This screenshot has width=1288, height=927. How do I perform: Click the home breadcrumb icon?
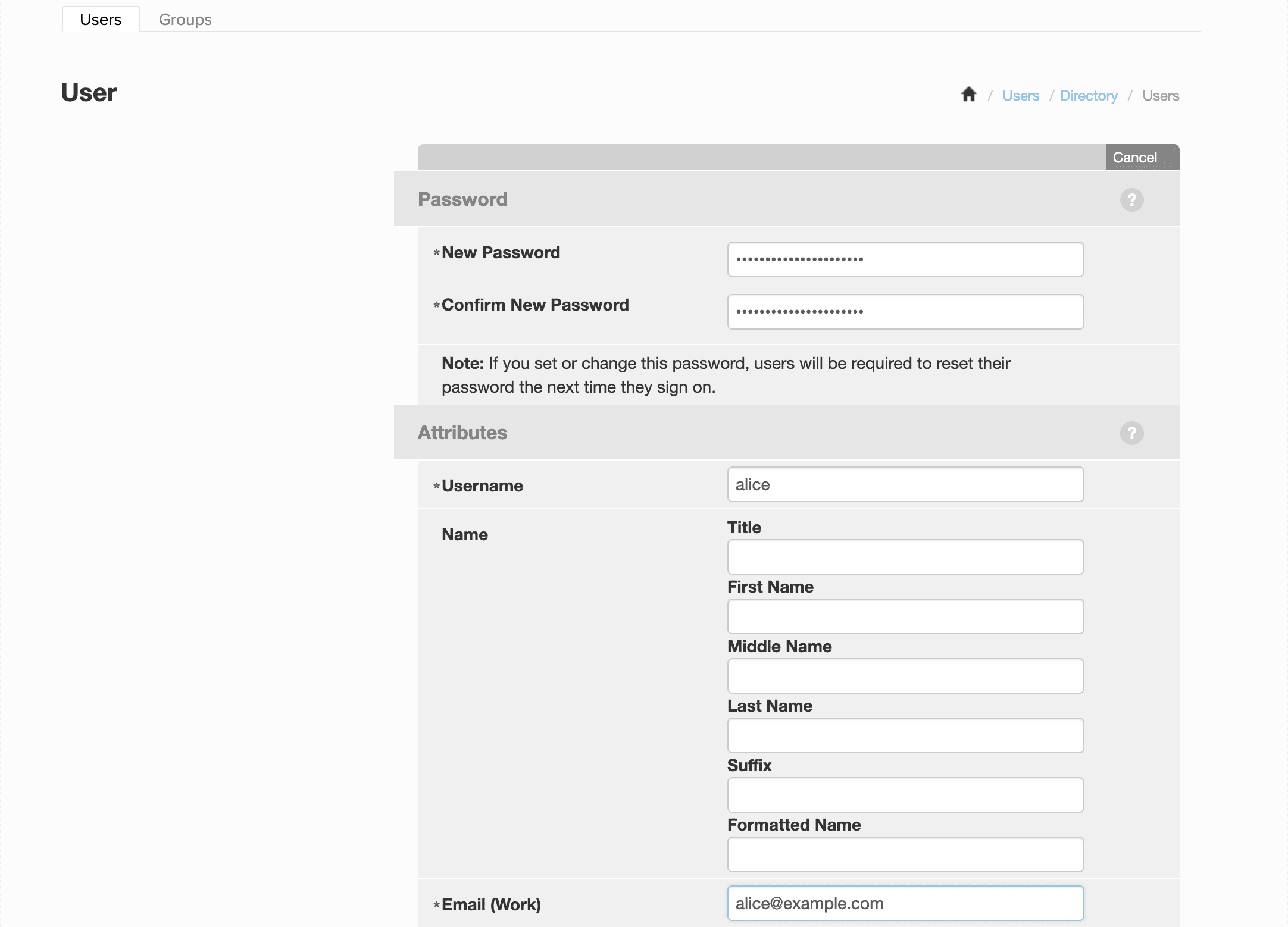pyautogui.click(x=969, y=94)
